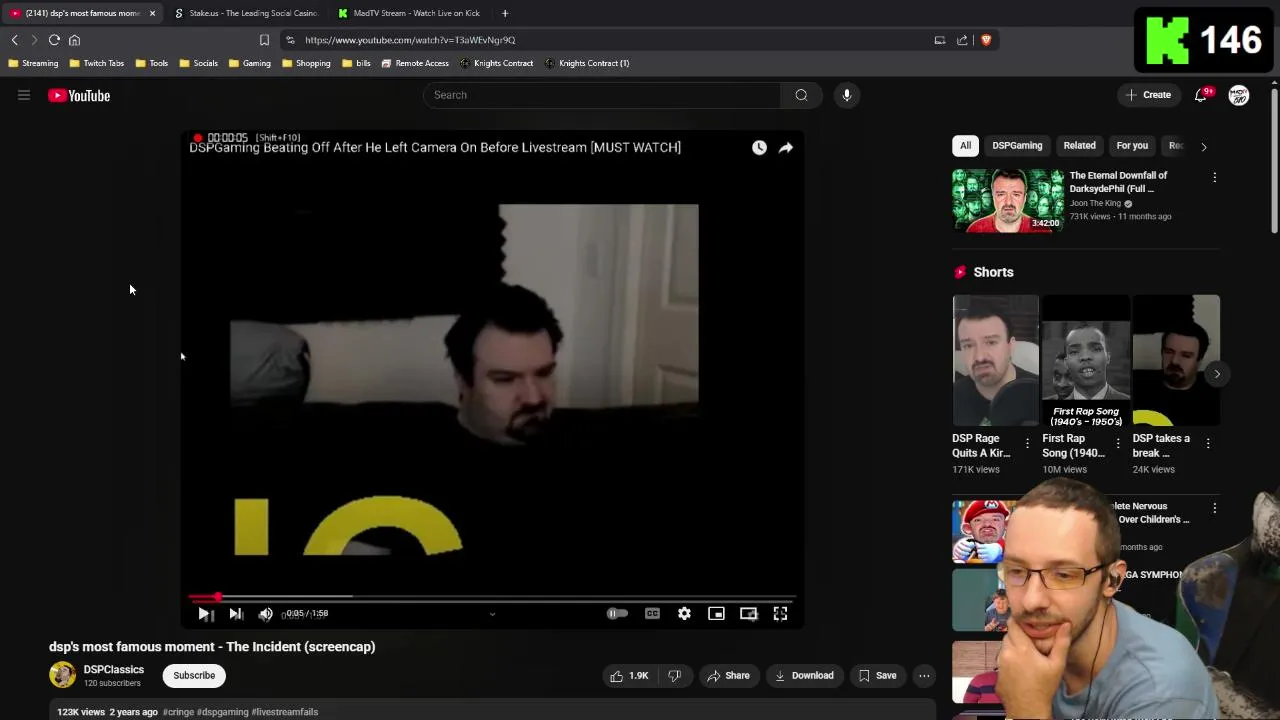This screenshot has width=1280, height=720.
Task: Toggle closed captions in player
Action: click(652, 614)
